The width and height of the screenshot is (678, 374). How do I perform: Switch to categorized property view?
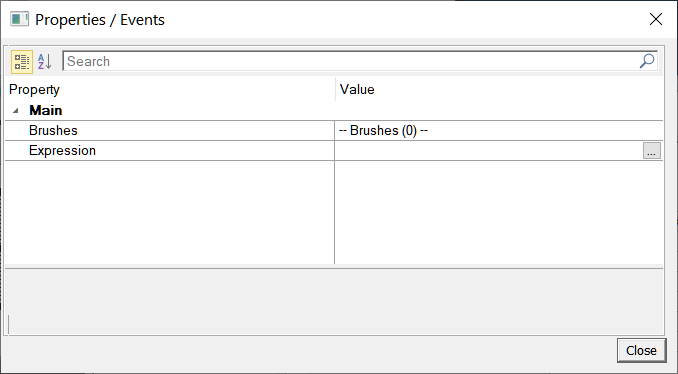pyautogui.click(x=21, y=62)
